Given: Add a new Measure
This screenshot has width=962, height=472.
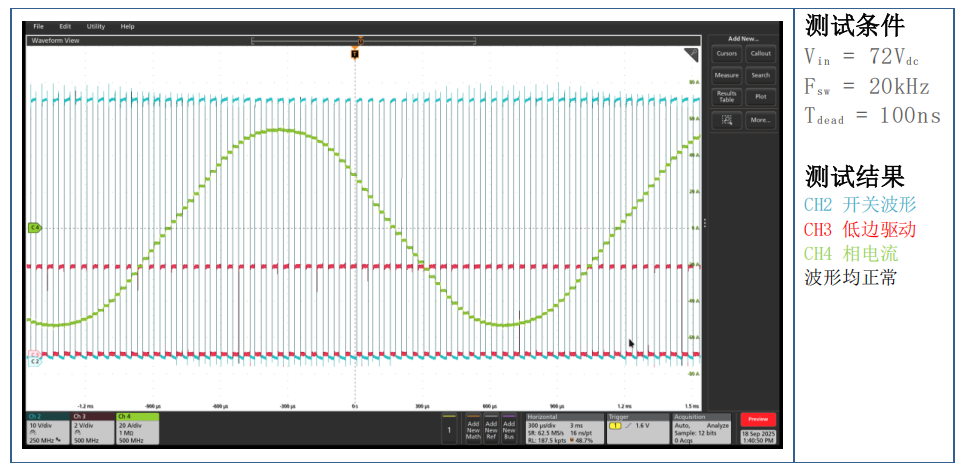Looking at the screenshot, I should pyautogui.click(x=726, y=75).
